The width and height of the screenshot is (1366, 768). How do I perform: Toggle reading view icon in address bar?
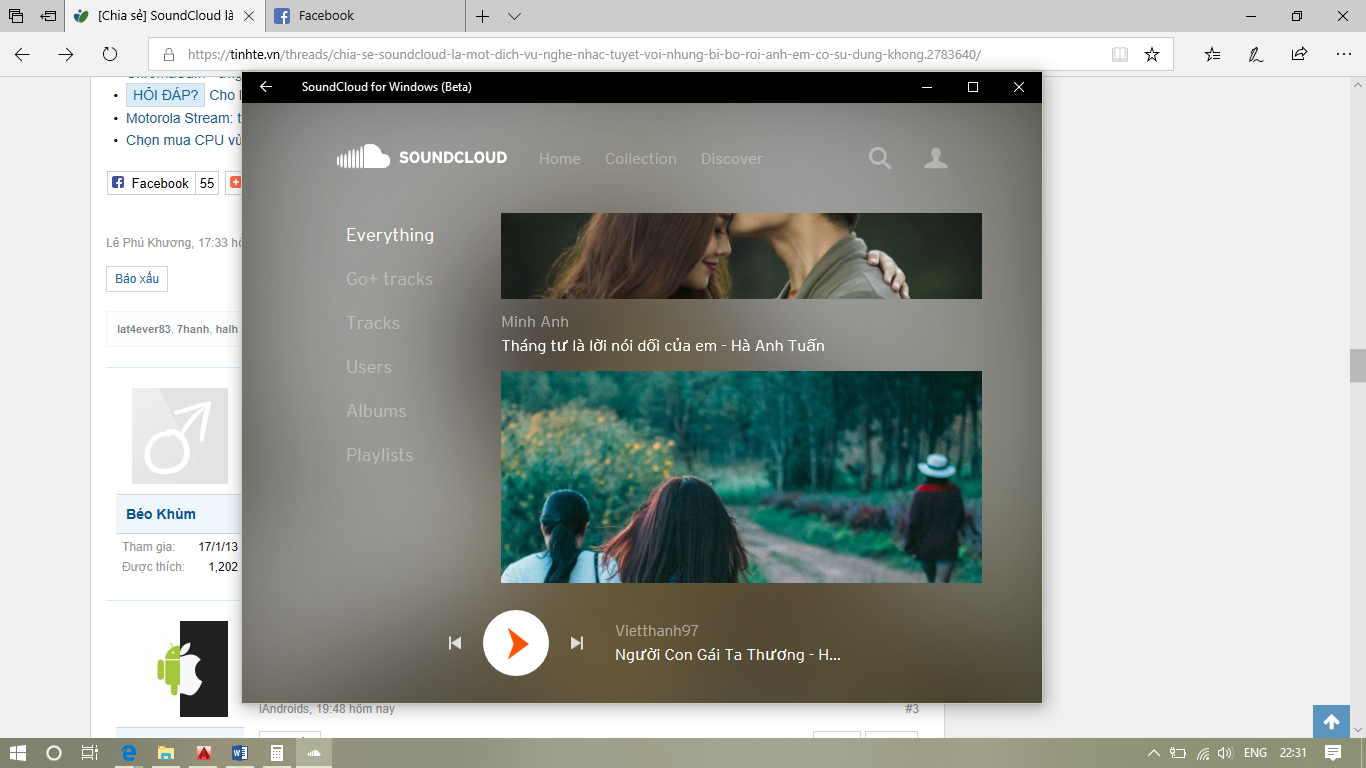point(1120,54)
